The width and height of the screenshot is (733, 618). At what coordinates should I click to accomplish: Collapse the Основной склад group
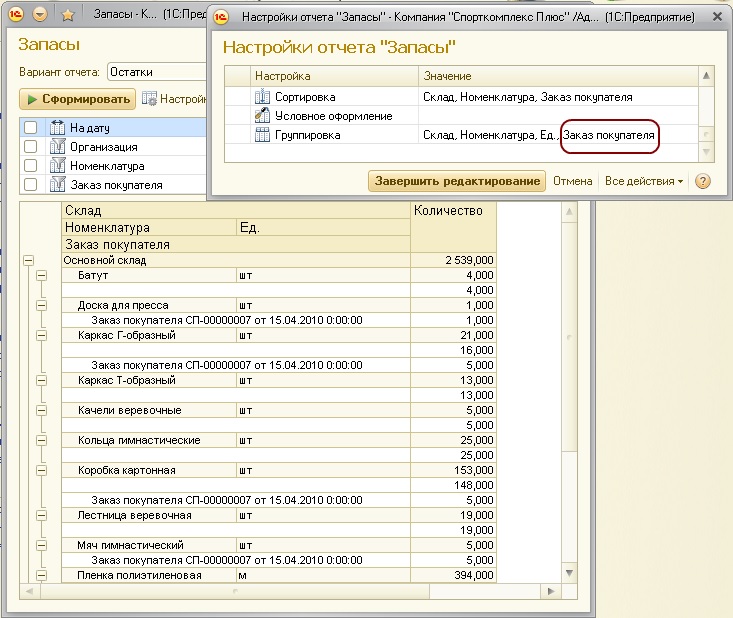tap(27, 260)
